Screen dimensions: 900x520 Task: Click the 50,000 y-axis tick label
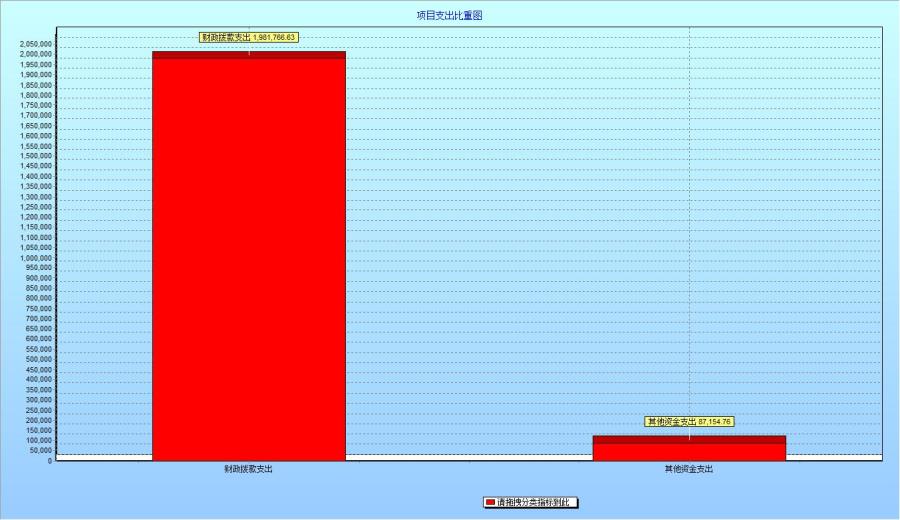(x=38, y=451)
